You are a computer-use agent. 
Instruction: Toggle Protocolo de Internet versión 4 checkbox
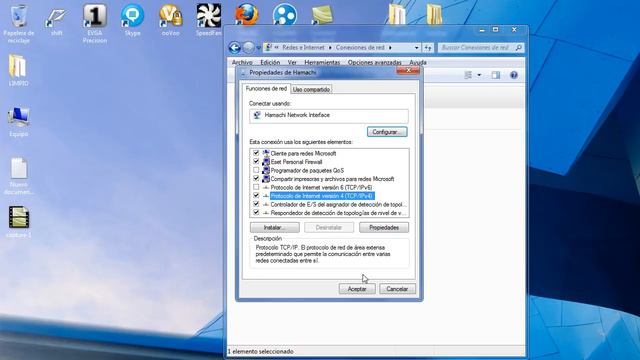(256, 196)
